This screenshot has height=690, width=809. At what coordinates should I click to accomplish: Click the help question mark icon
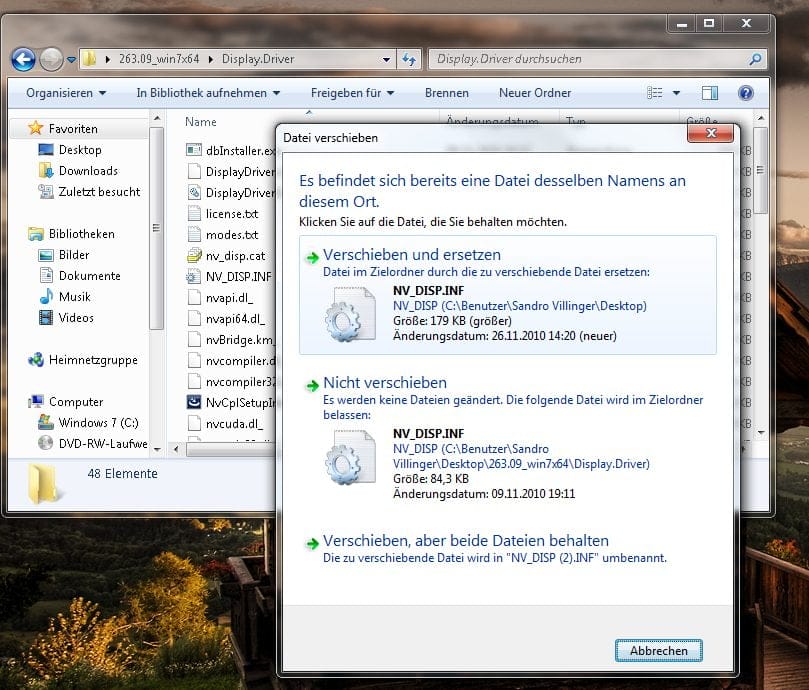click(x=745, y=93)
